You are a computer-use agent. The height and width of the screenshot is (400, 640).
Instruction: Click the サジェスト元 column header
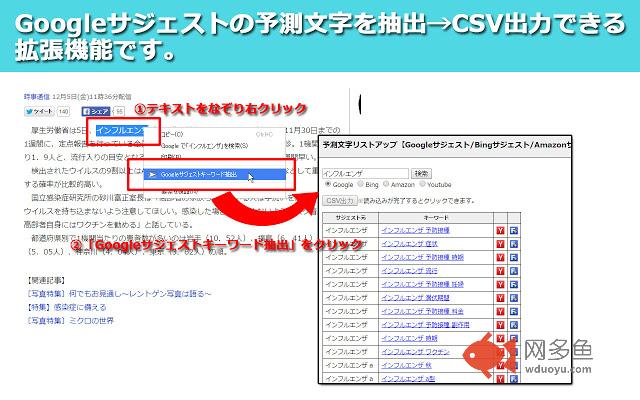[351, 218]
